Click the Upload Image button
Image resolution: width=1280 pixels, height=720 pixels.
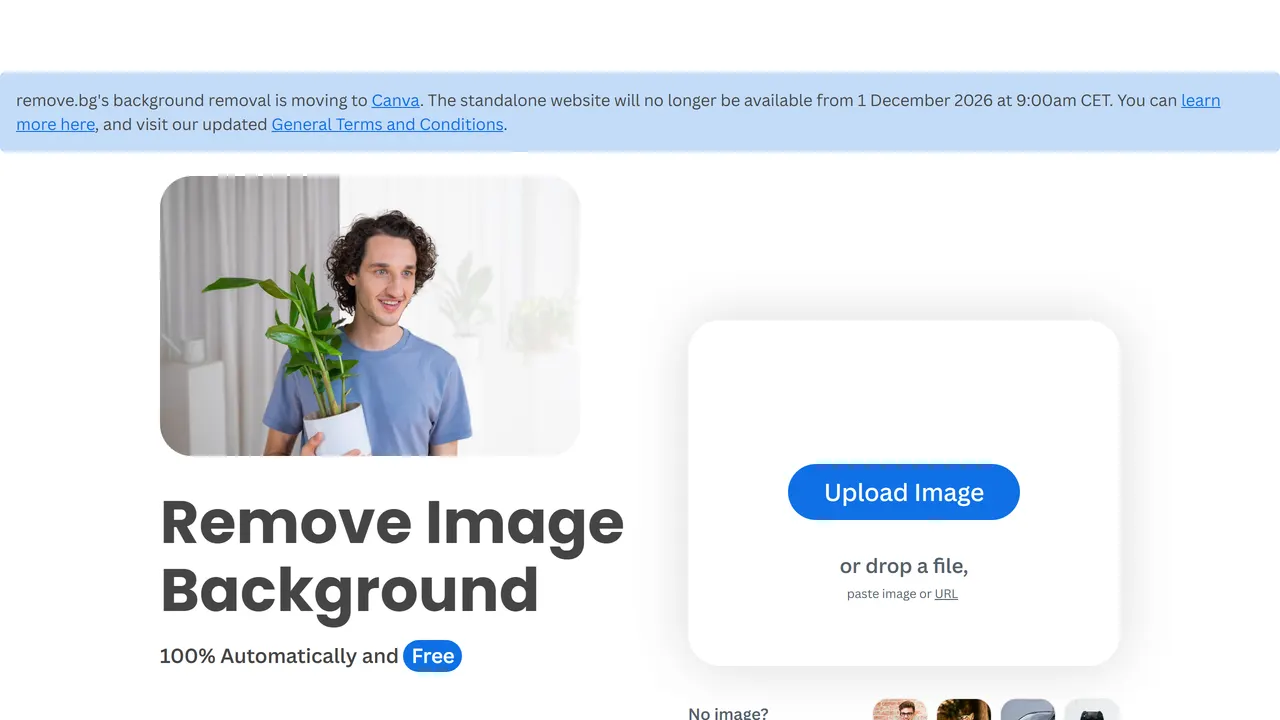click(x=904, y=492)
